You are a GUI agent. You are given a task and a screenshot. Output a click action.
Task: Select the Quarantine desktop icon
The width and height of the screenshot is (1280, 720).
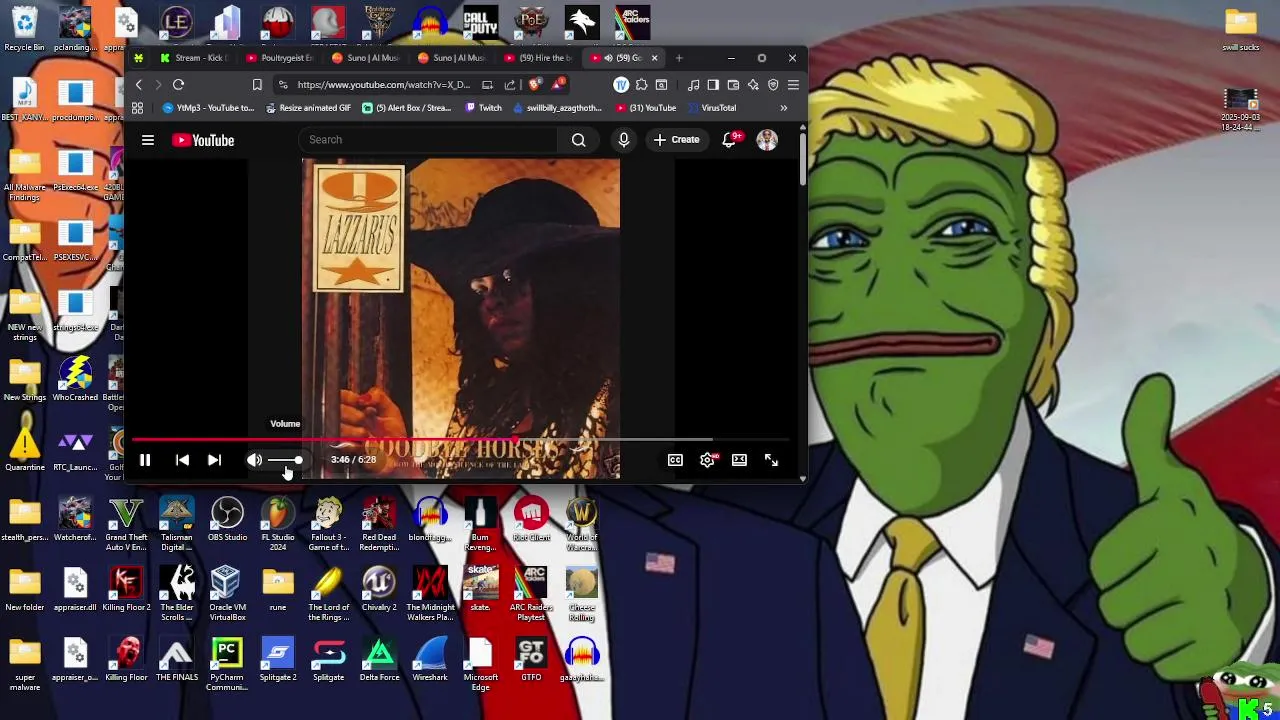pos(24,449)
